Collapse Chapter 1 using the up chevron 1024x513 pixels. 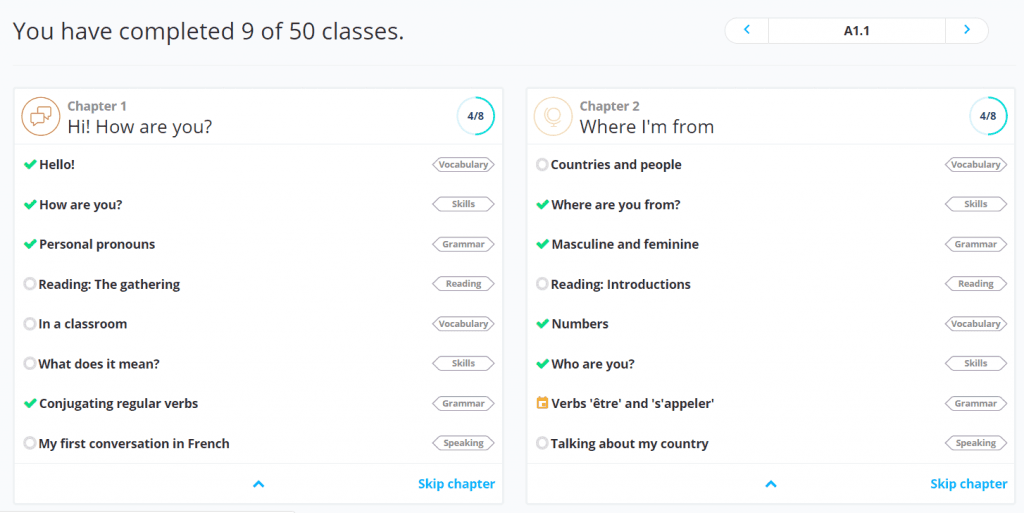point(259,484)
